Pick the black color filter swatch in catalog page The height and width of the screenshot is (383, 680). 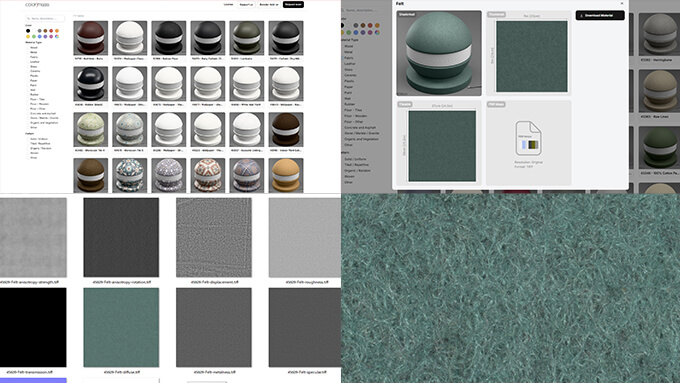pyautogui.click(x=28, y=31)
